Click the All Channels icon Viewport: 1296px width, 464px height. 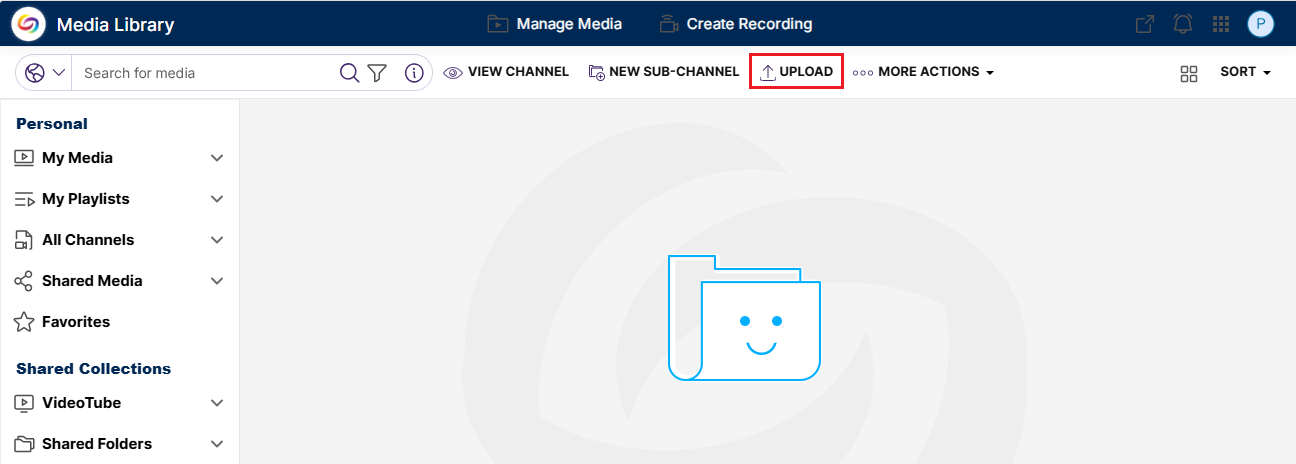[x=24, y=240]
